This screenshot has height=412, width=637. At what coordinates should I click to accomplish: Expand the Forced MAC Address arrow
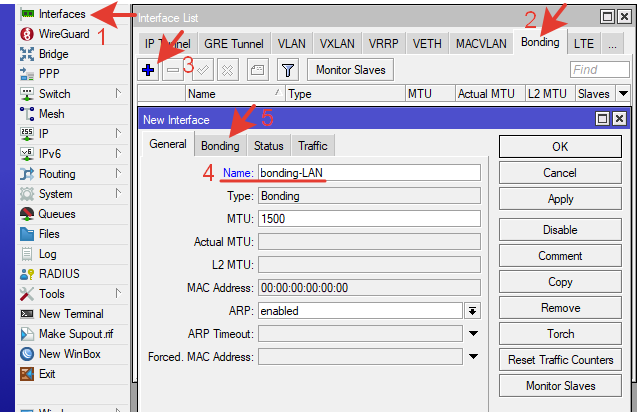coord(472,356)
